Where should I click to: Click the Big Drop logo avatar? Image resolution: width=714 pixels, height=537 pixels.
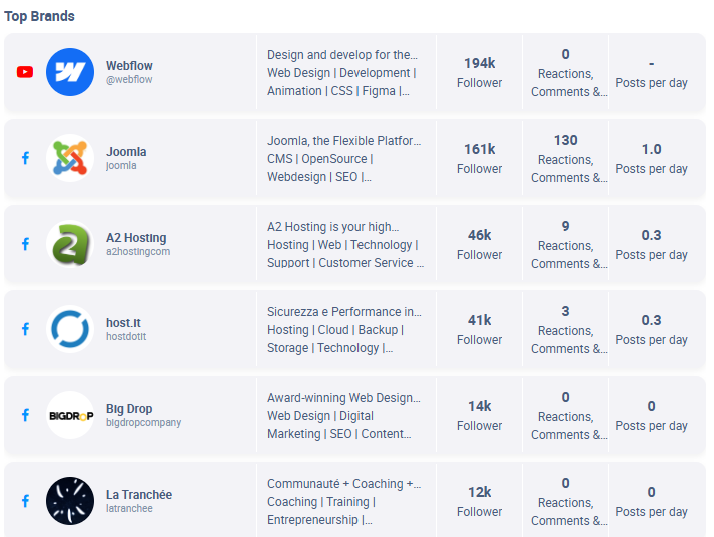click(x=70, y=415)
